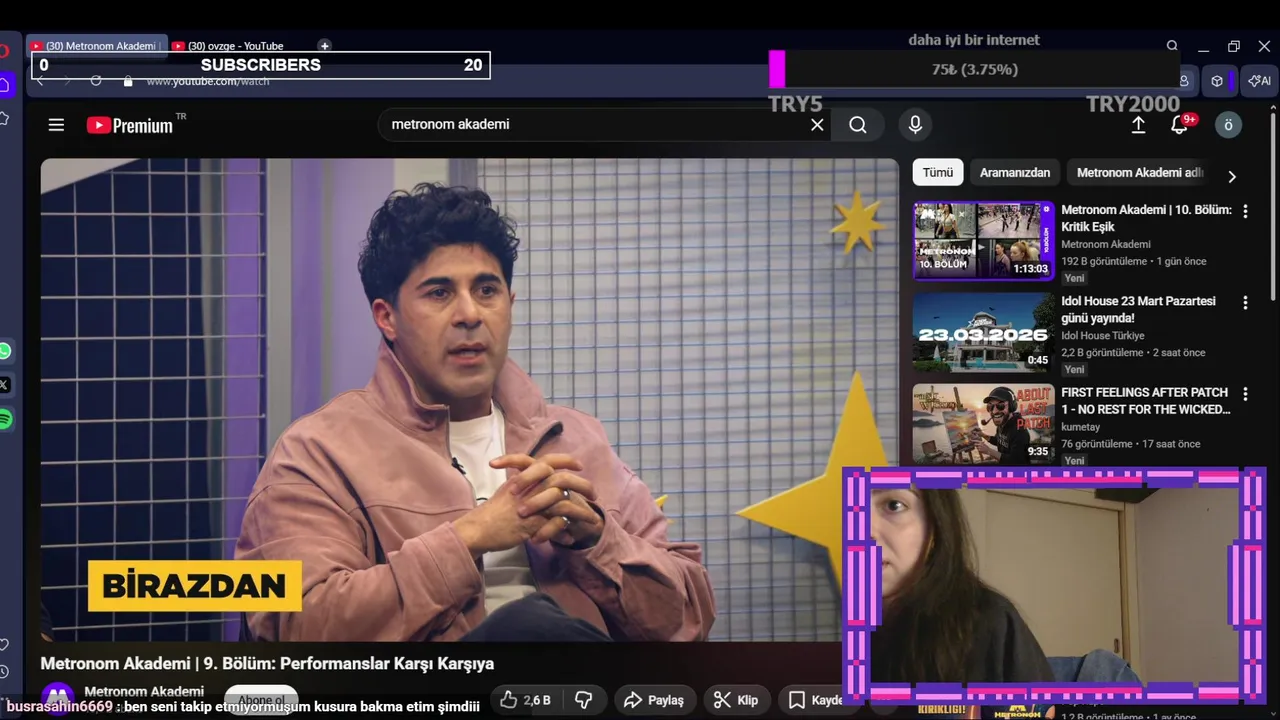
Task: Show more filter chips with right arrow
Action: tap(1232, 176)
